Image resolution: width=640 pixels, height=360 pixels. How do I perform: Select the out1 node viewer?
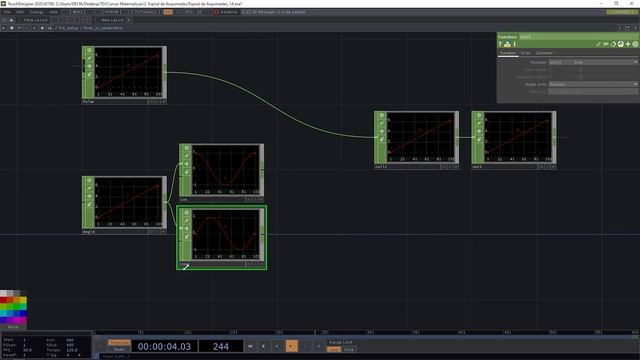(518, 137)
